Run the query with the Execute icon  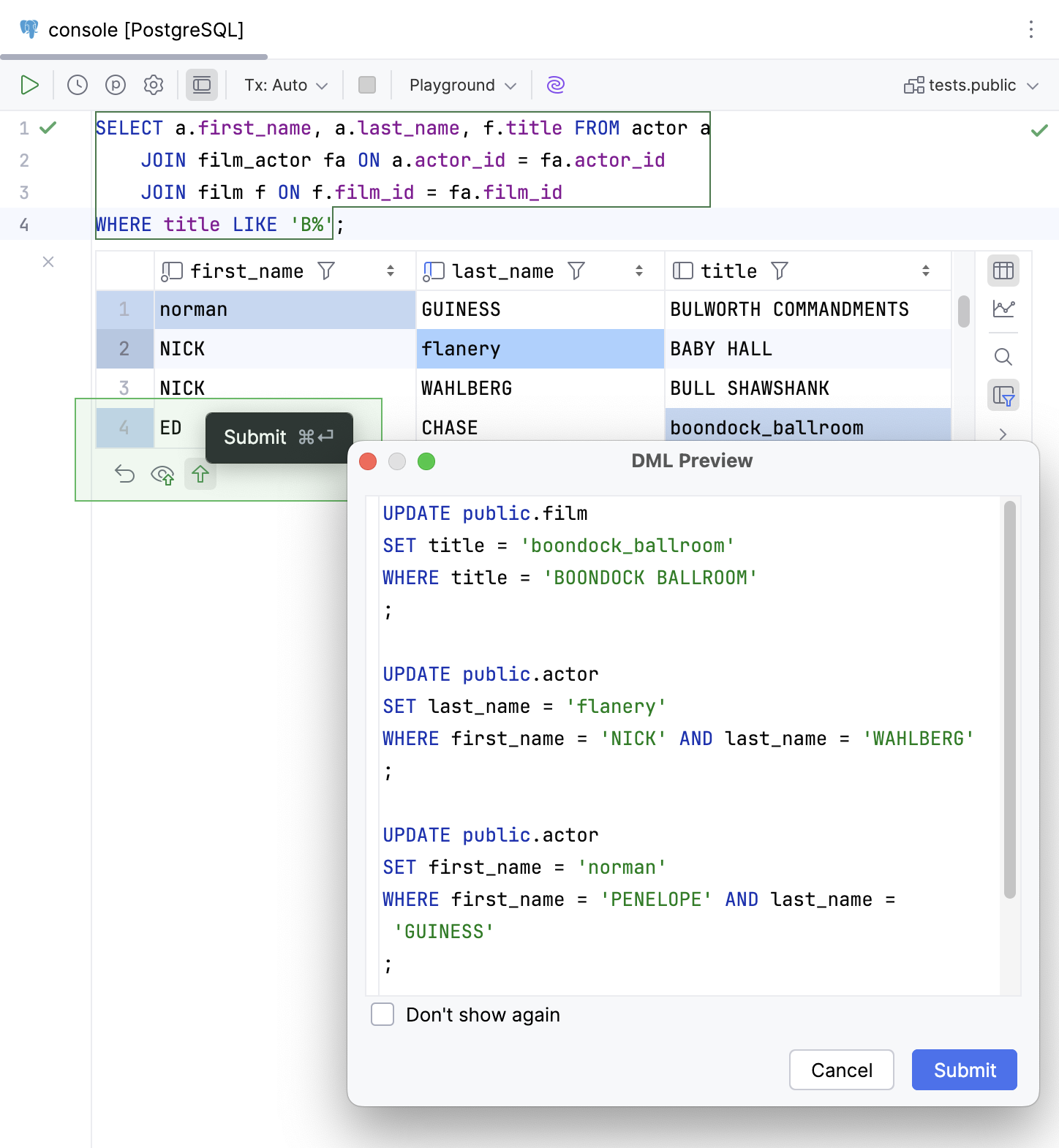[x=29, y=85]
